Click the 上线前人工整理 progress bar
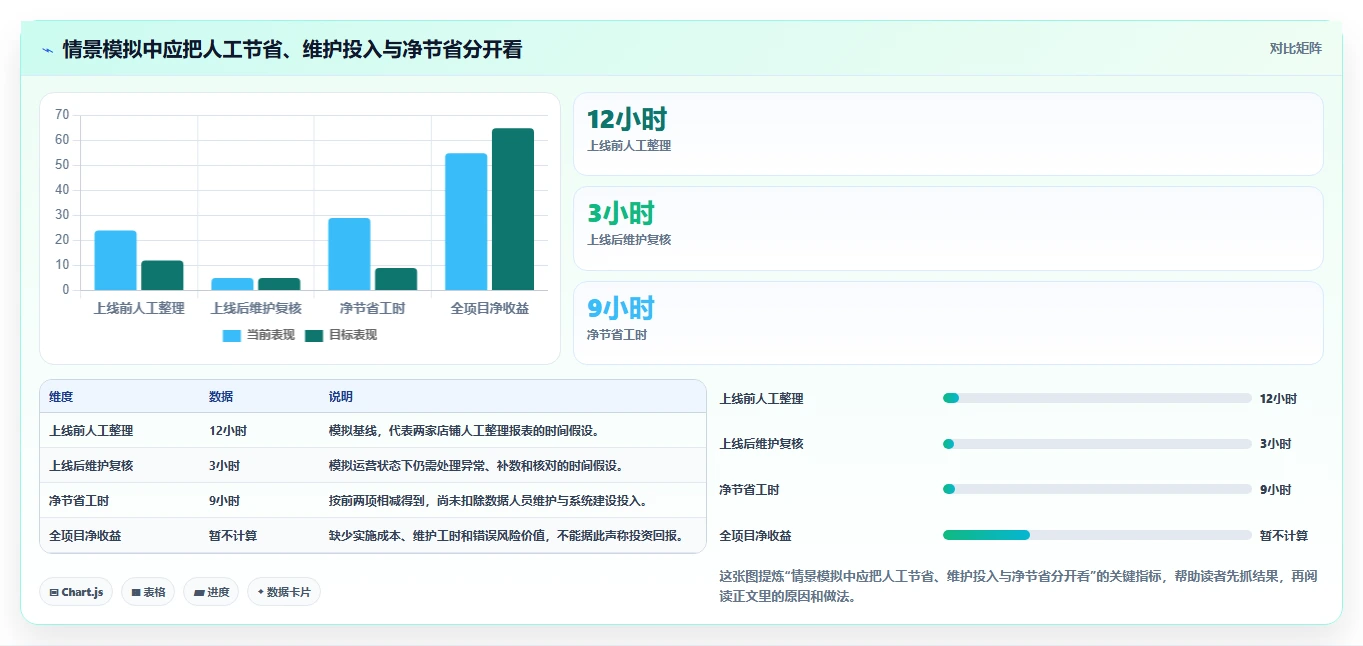 pyautogui.click(x=1097, y=398)
